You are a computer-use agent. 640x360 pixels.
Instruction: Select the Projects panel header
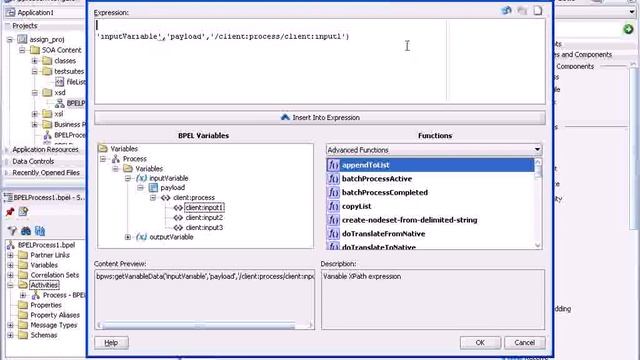point(24,26)
